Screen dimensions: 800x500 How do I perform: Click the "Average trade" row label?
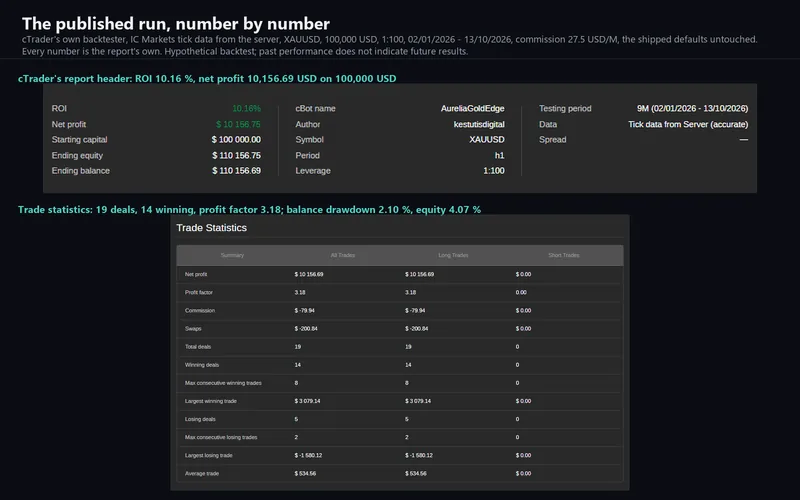click(x=202, y=473)
